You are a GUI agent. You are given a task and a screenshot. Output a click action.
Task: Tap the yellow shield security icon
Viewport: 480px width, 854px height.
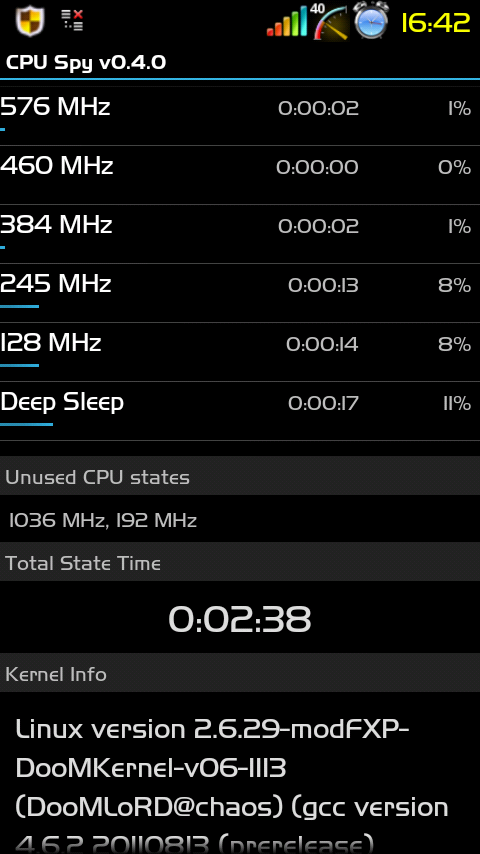[29, 21]
